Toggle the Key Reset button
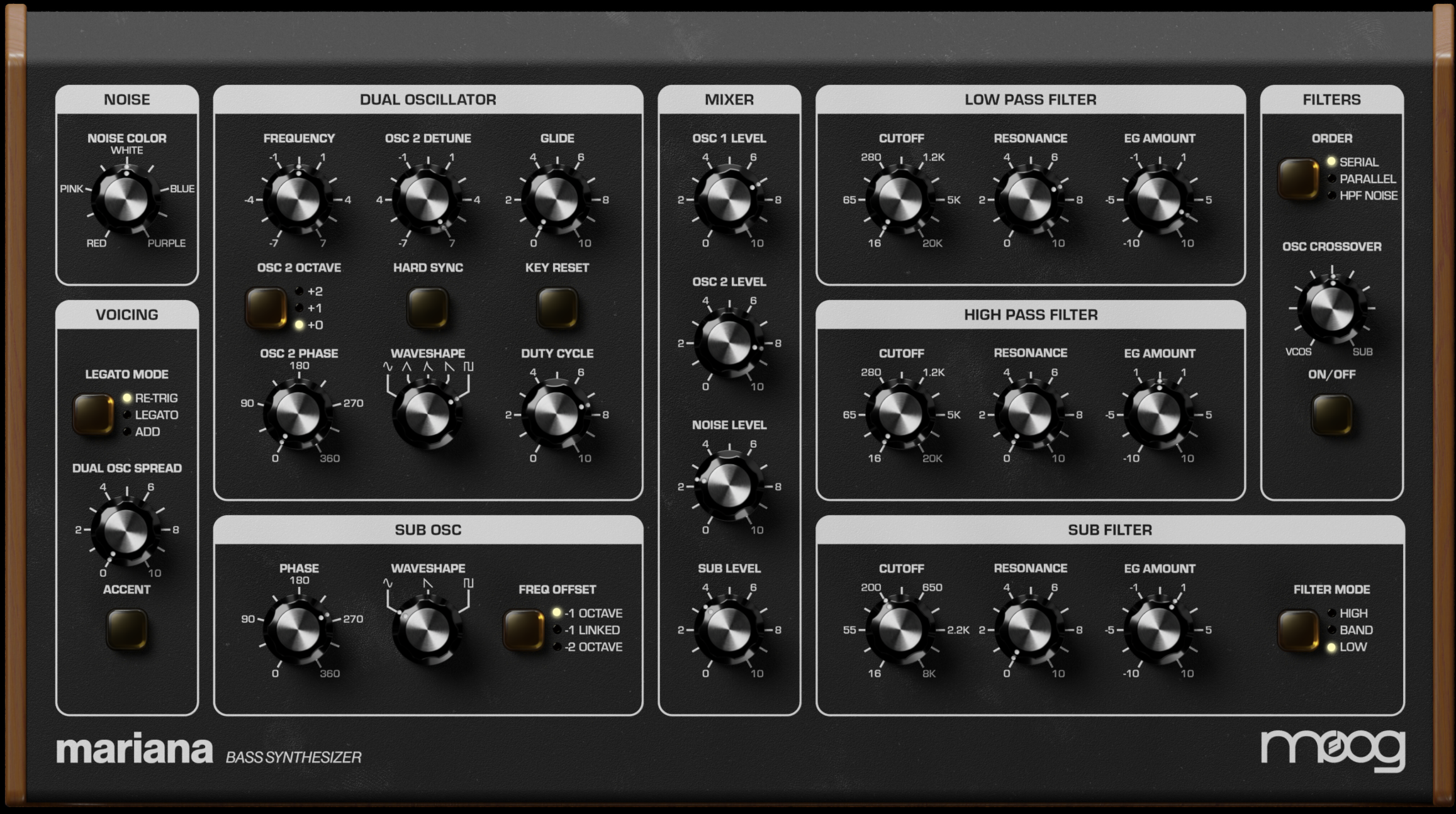Image resolution: width=1456 pixels, height=814 pixels. (x=557, y=308)
